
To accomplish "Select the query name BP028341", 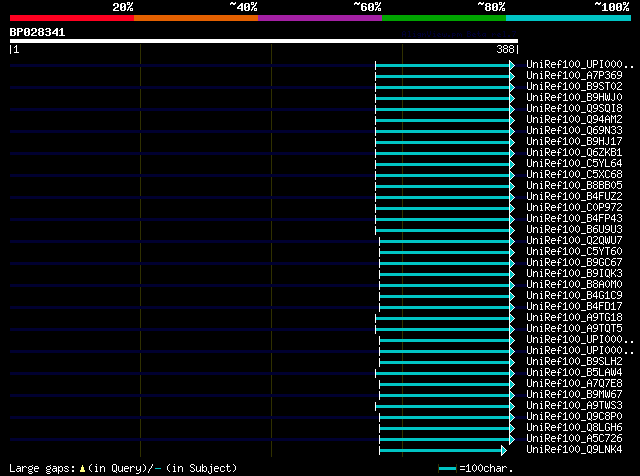I will [37, 32].
